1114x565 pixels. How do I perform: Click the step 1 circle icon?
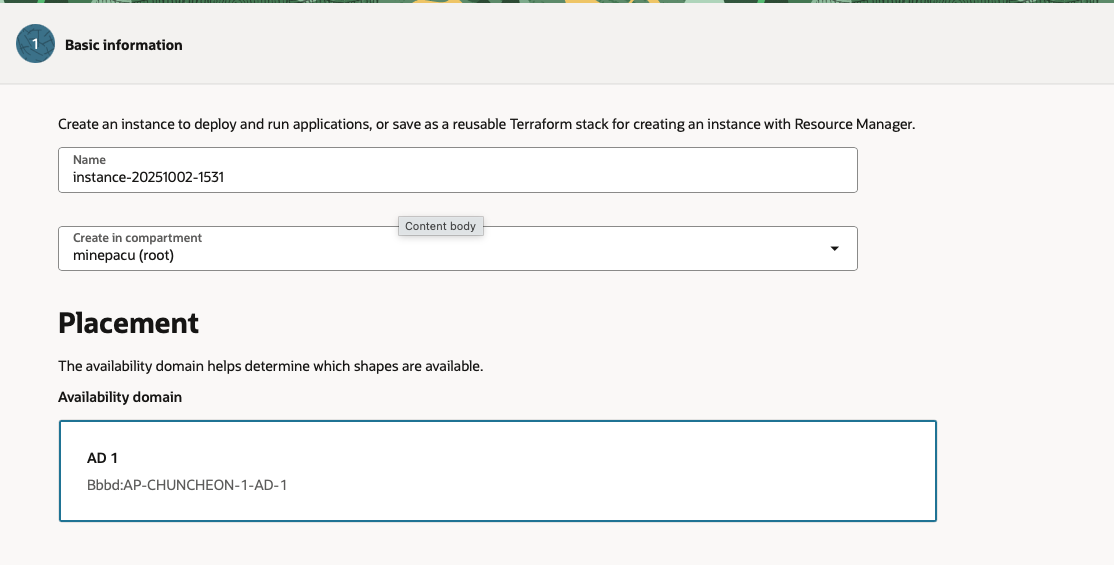(36, 45)
